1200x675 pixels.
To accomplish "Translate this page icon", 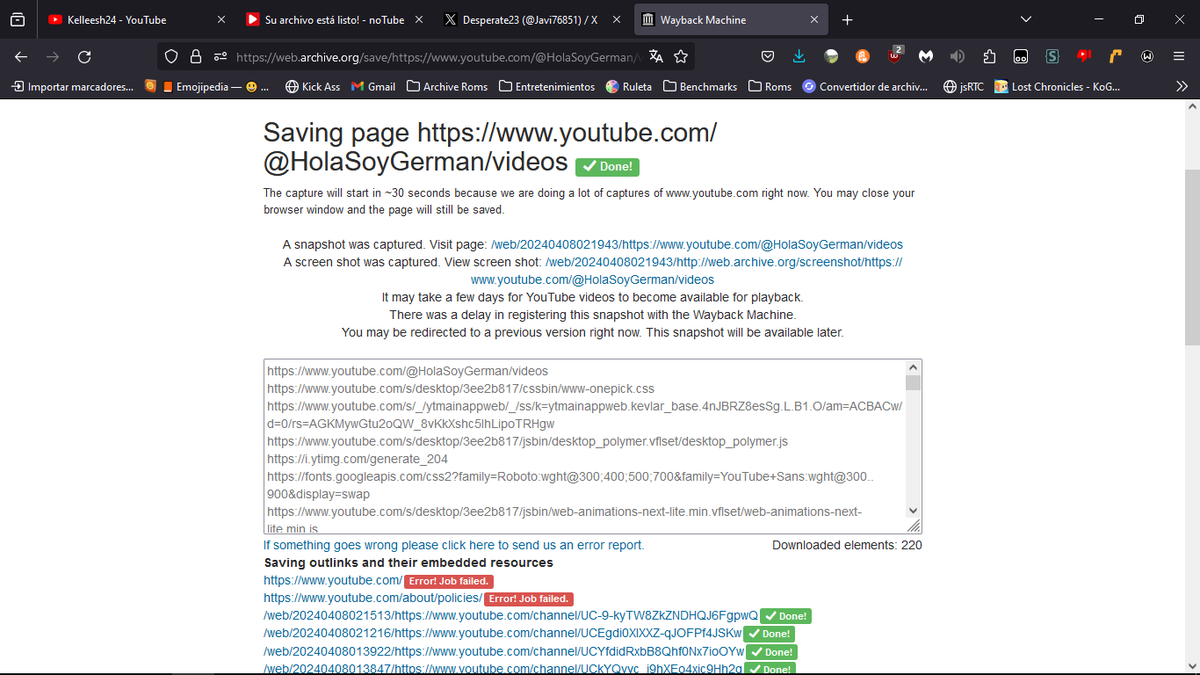I will pyautogui.click(x=655, y=57).
